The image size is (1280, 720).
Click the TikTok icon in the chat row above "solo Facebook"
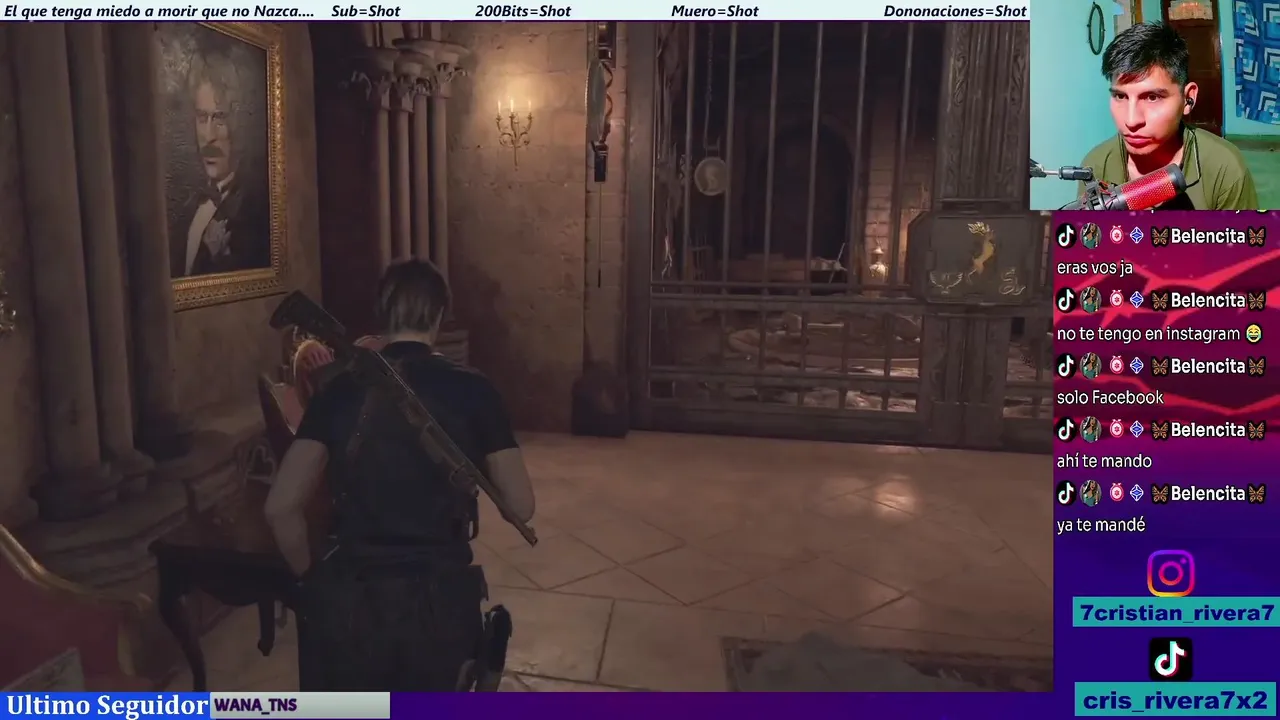(x=1066, y=365)
